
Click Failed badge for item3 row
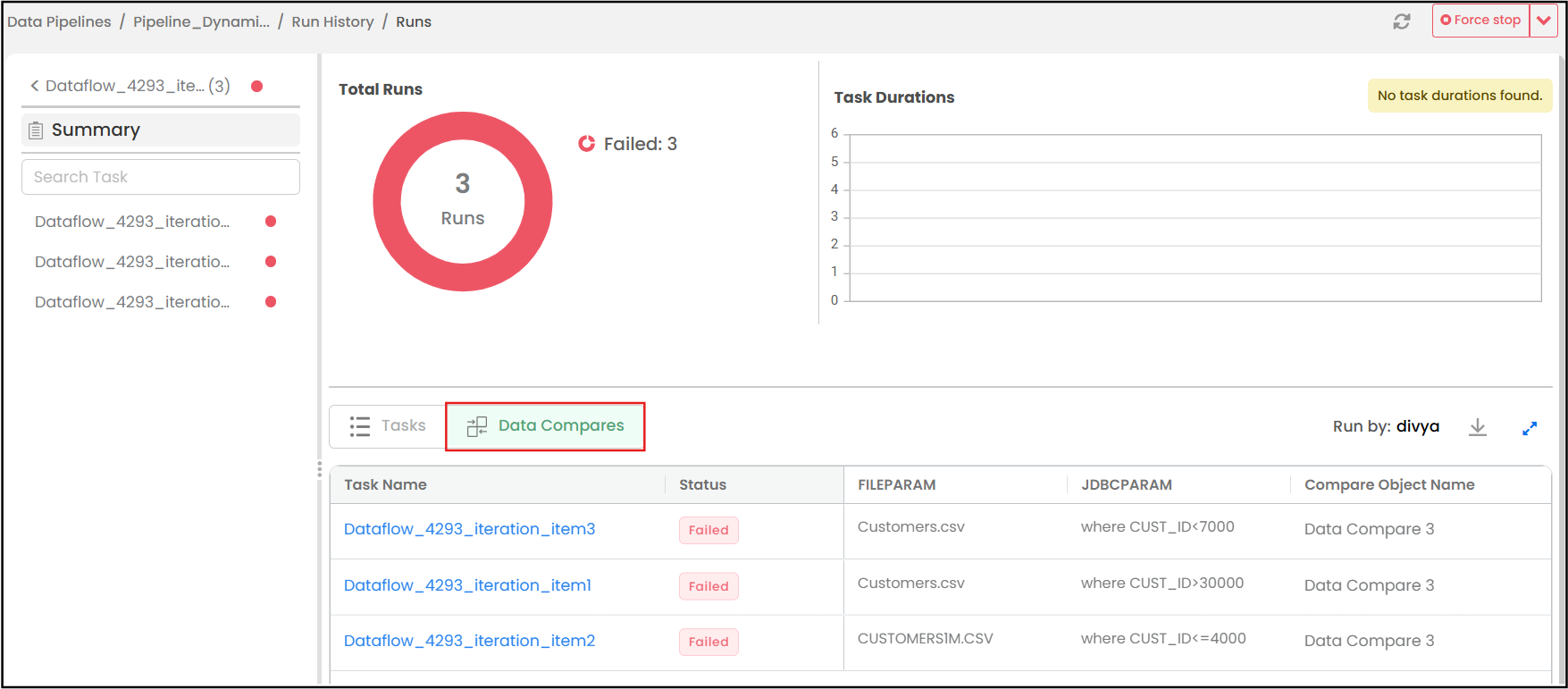[x=709, y=530]
